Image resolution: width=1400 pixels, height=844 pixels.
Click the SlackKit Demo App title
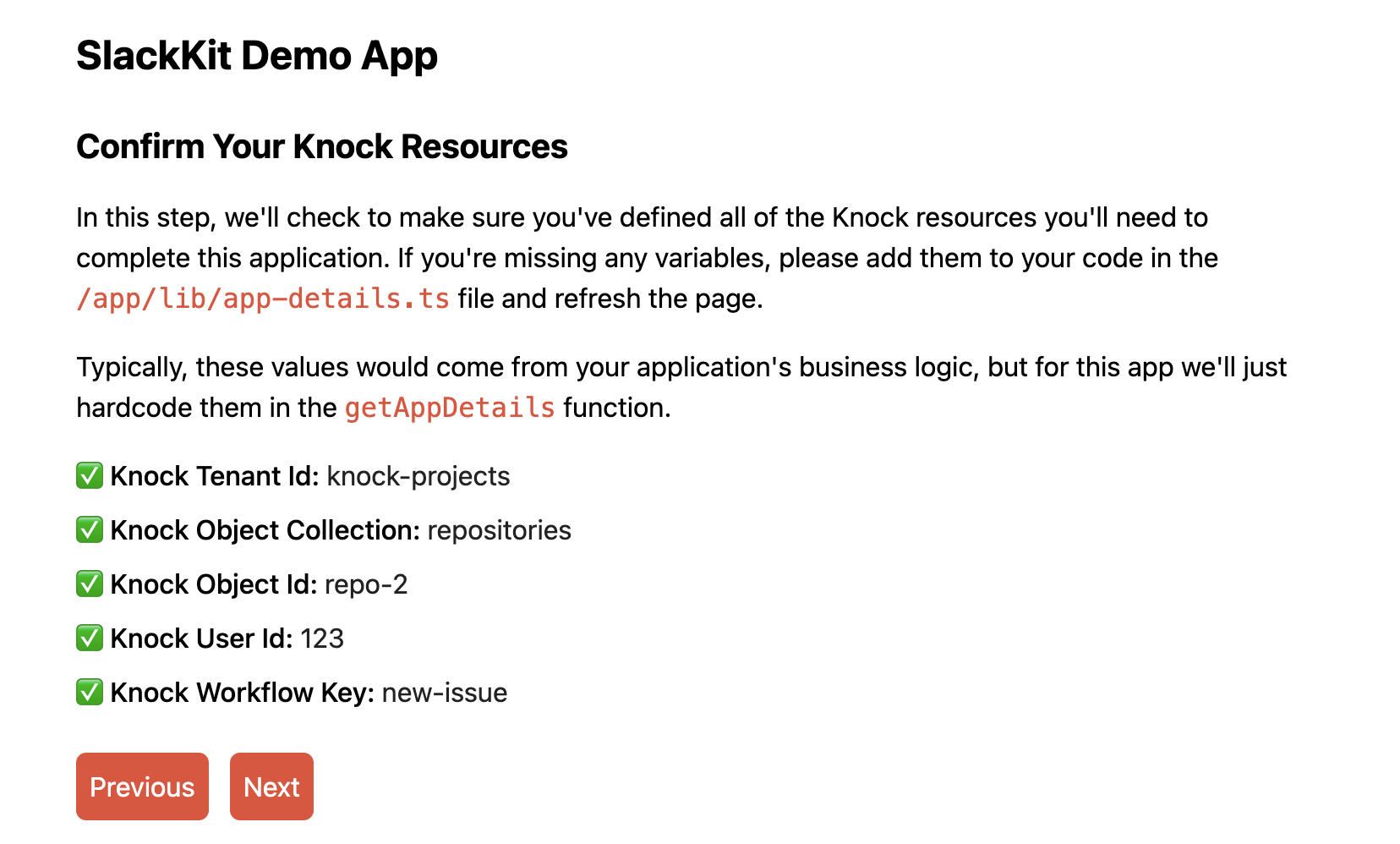click(x=257, y=56)
